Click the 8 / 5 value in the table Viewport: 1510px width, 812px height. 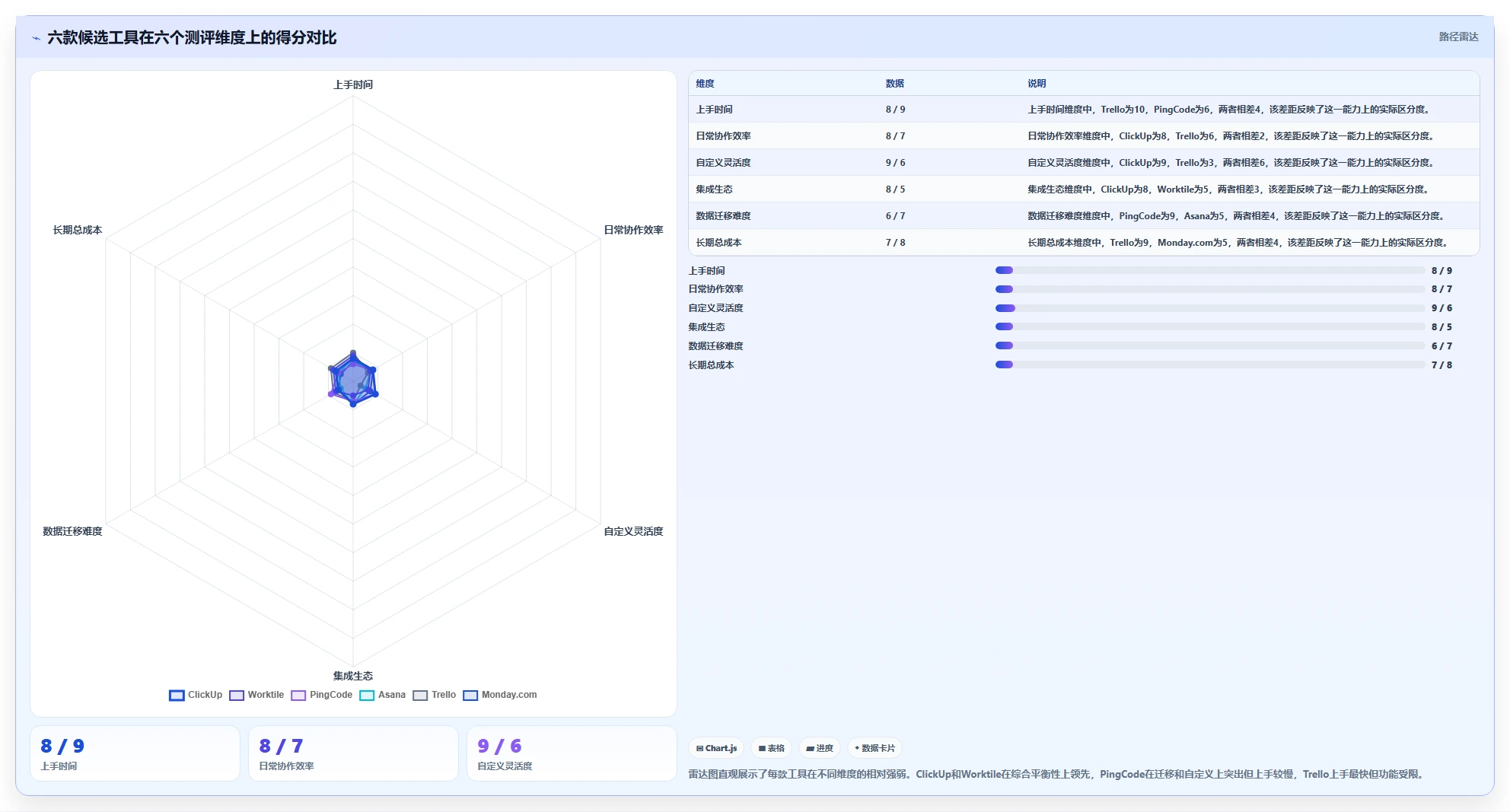[x=895, y=189]
